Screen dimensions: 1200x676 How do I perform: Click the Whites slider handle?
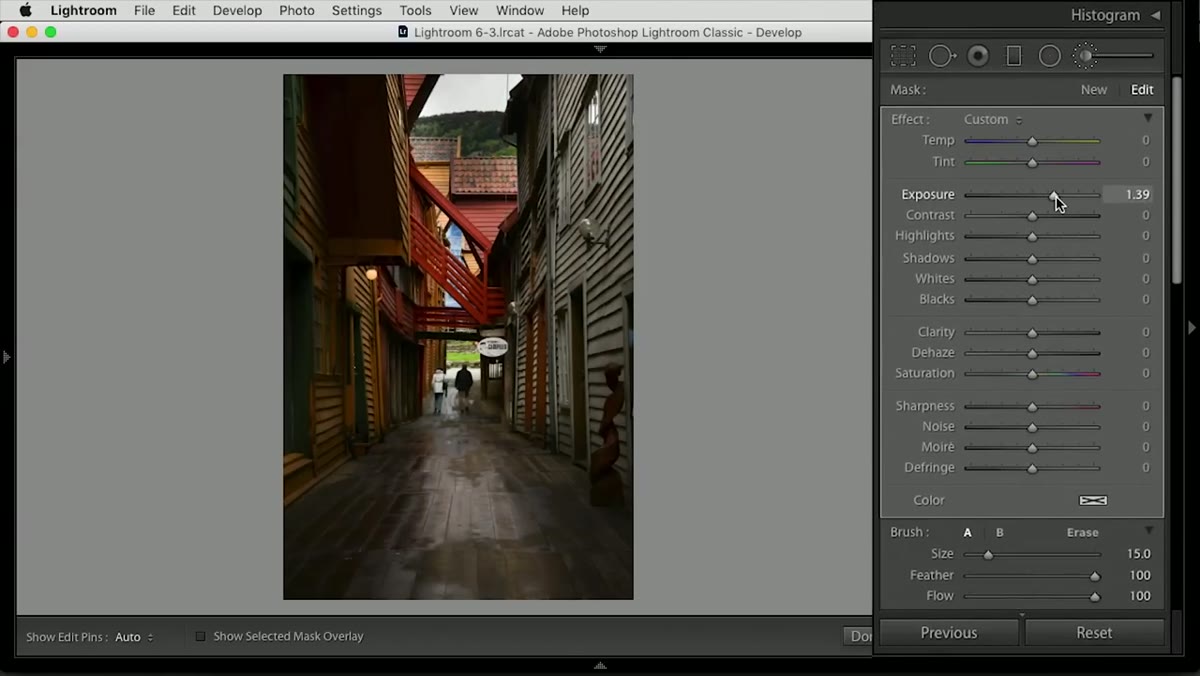1032,279
